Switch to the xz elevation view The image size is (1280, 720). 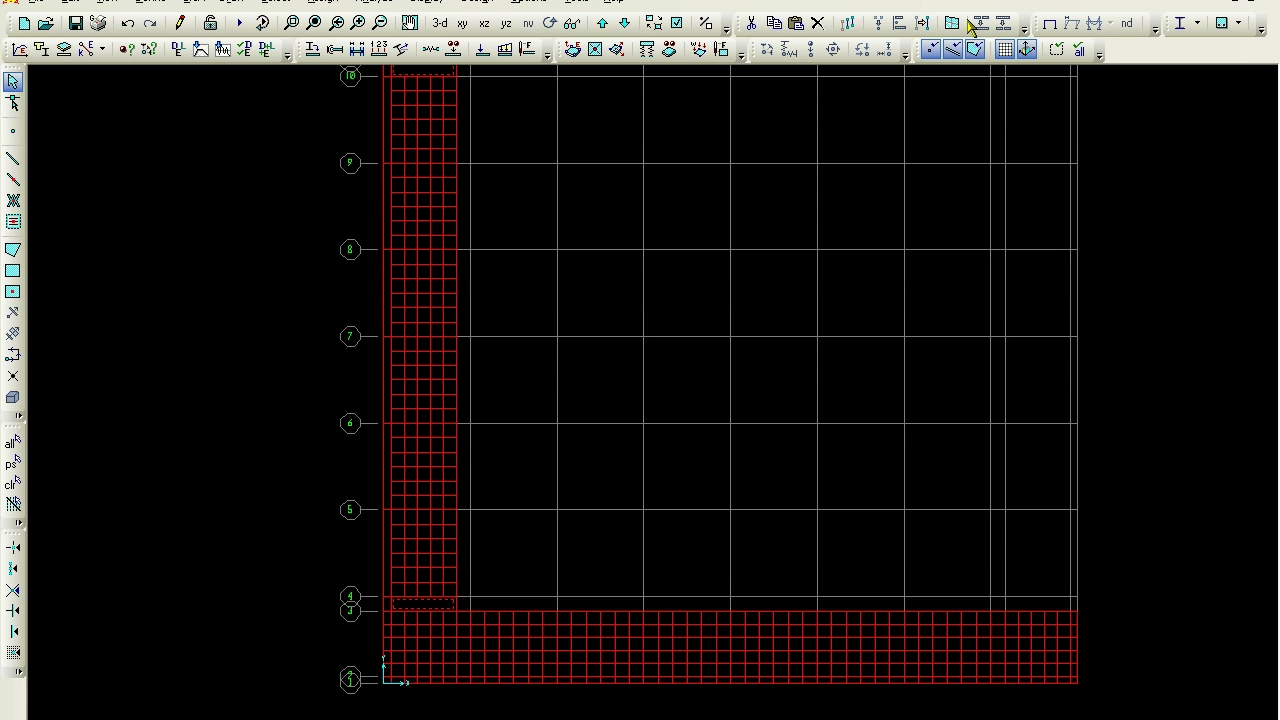point(484,23)
